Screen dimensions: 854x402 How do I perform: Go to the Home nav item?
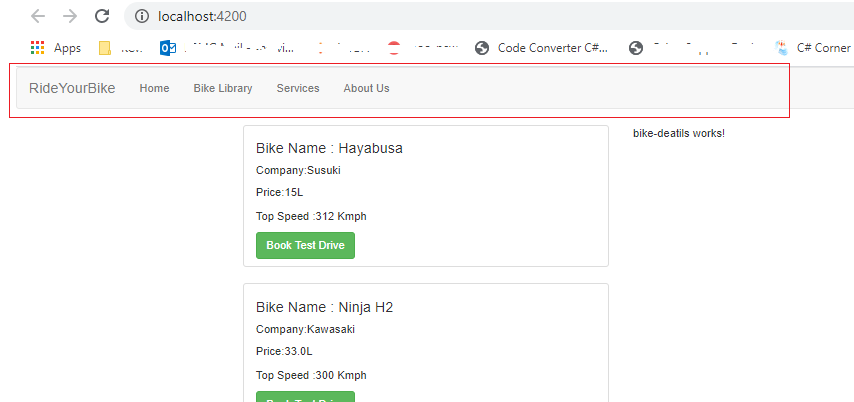pos(154,88)
